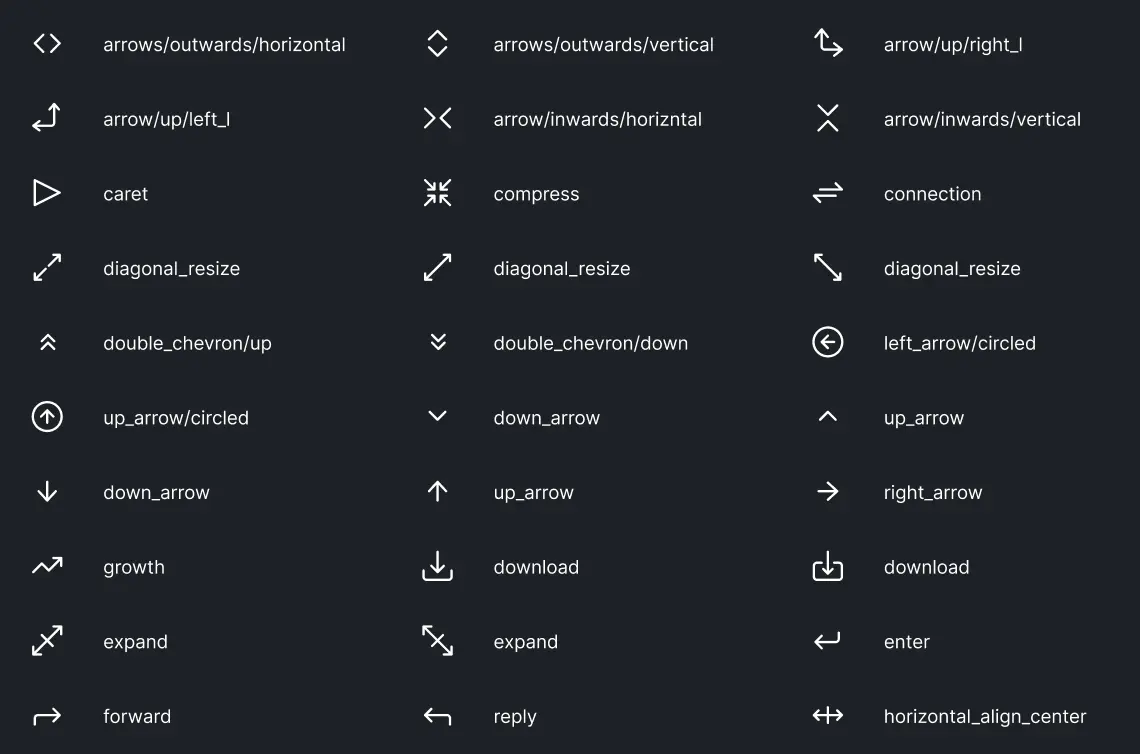Image resolution: width=1140 pixels, height=754 pixels.
Task: Click the caret icon
Action: [47, 193]
